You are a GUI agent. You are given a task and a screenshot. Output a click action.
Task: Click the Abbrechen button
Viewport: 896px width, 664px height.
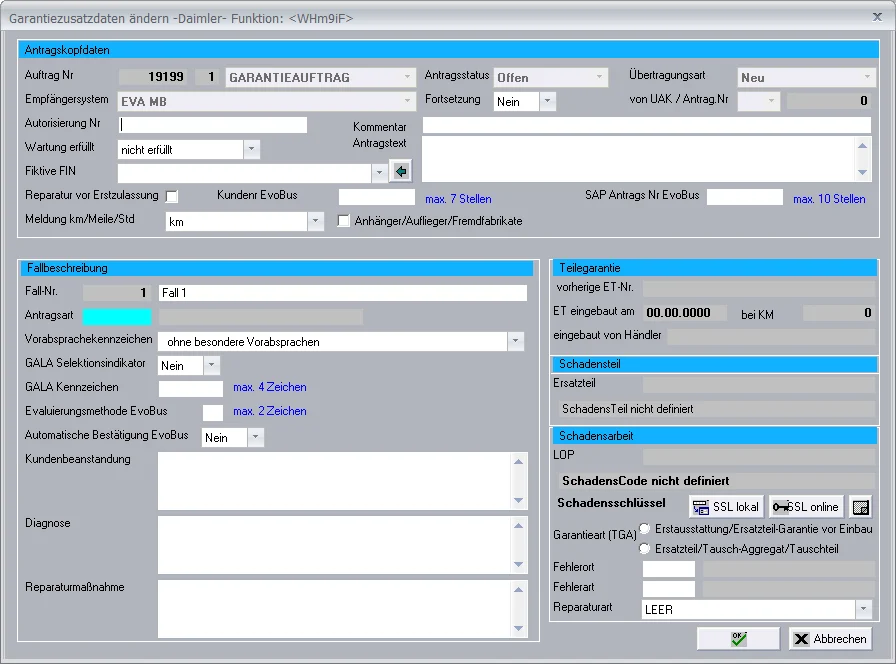click(831, 638)
